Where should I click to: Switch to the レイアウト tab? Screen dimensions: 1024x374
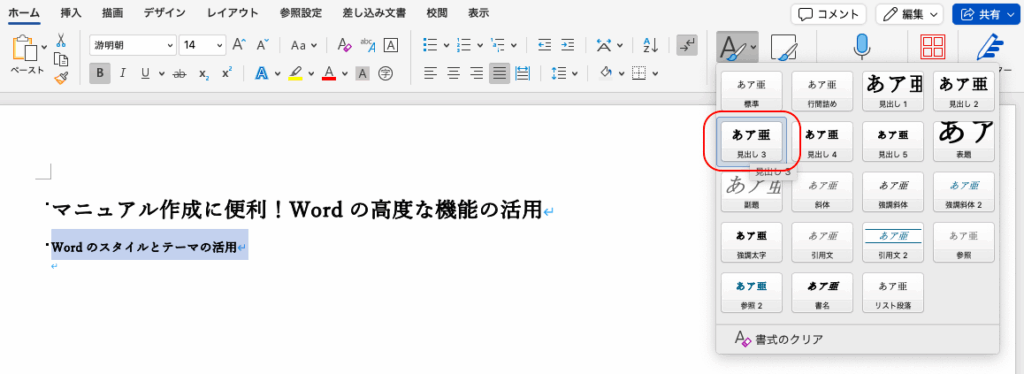pyautogui.click(x=232, y=13)
